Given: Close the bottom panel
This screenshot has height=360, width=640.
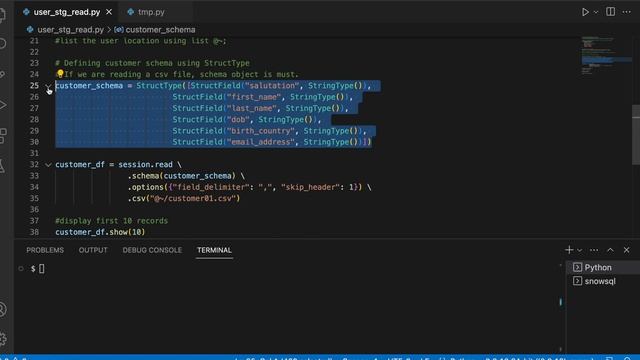Looking at the screenshot, I should click(x=627, y=250).
